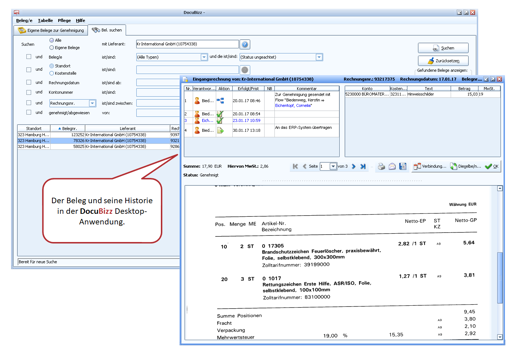Switch to 'Eigene Belege zur Genehmigung' tab
This screenshot has height=361, width=516.
[51, 30]
